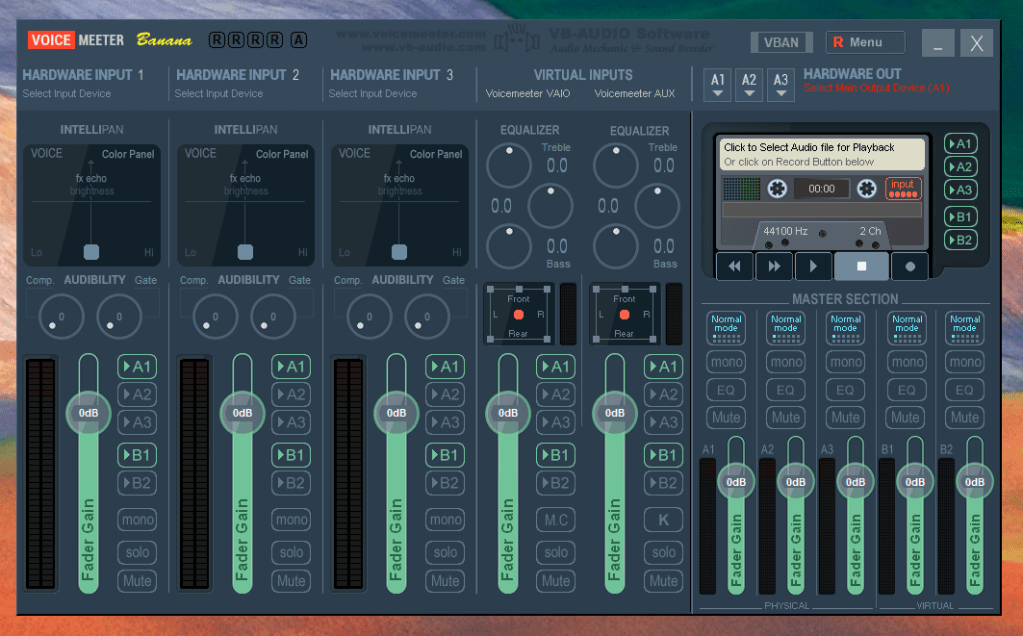1023x636 pixels.
Task: Cycle Normal mode on A1 master bus
Action: coord(726,327)
